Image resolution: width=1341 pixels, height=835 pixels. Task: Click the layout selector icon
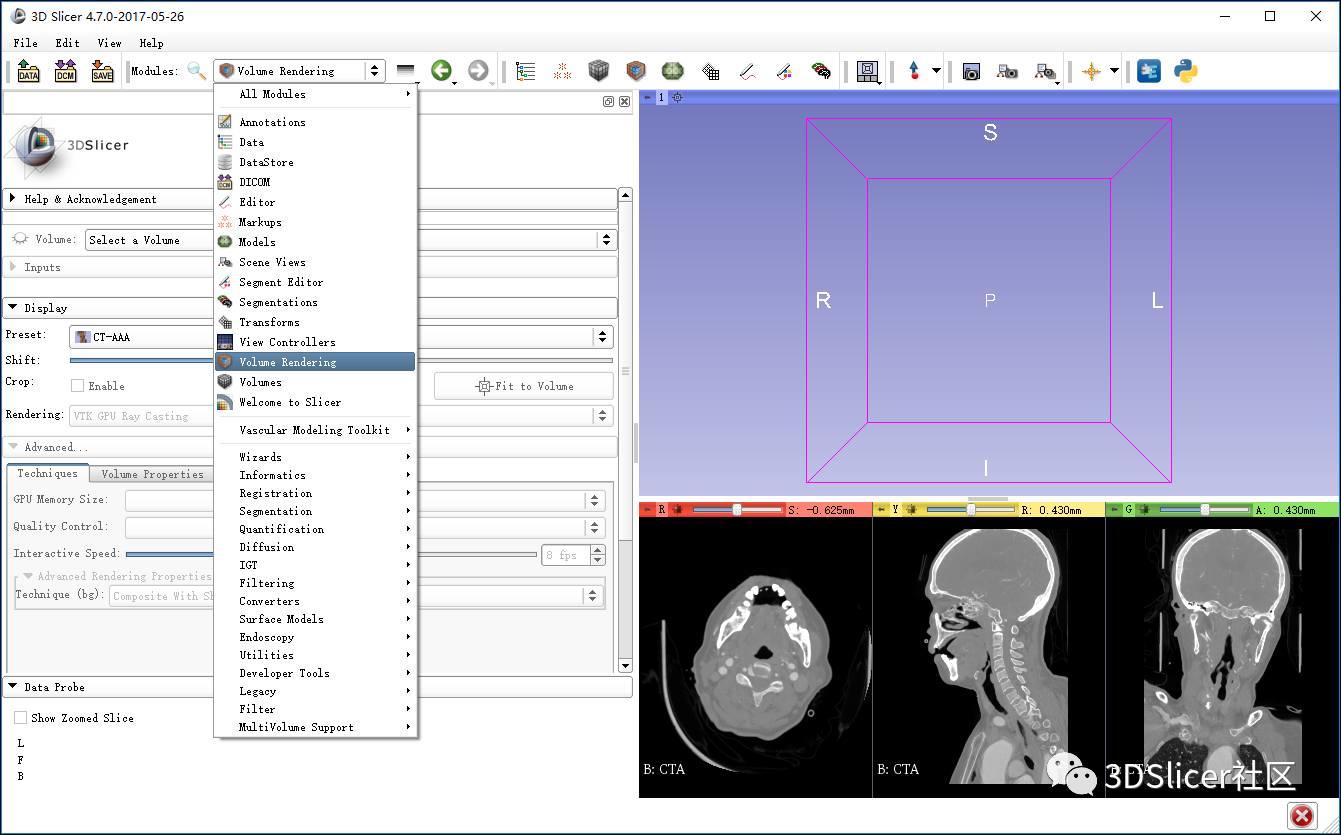pyautogui.click(x=868, y=71)
